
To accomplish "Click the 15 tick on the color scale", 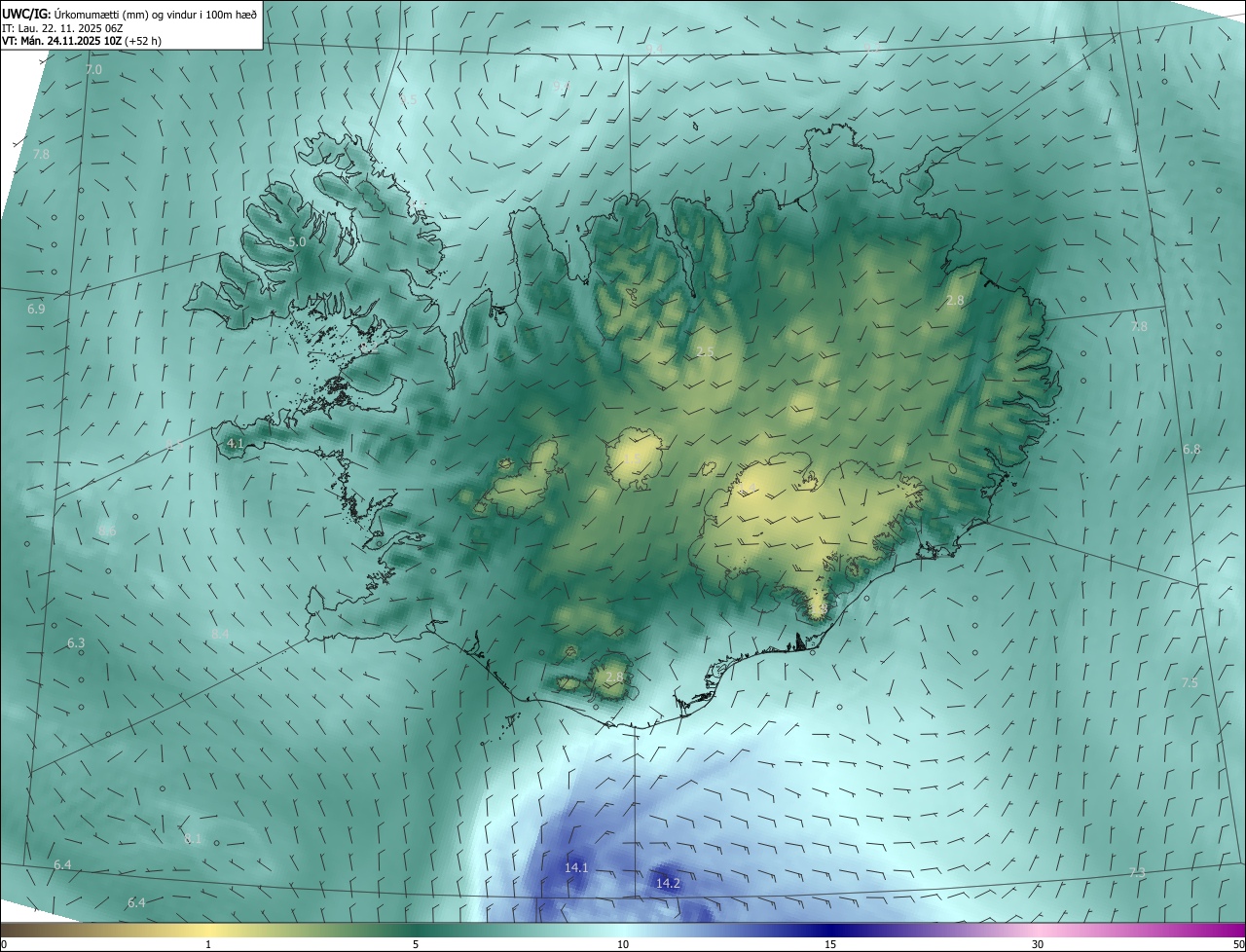I will (x=830, y=944).
